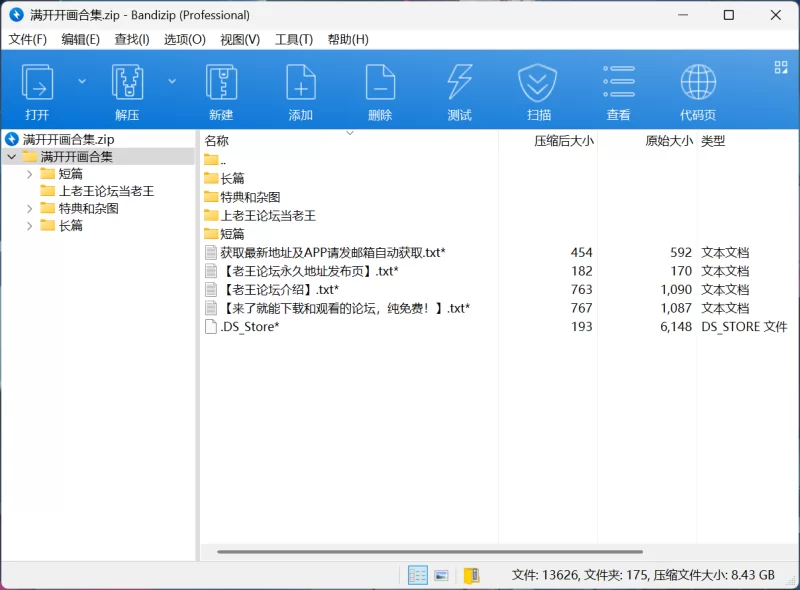Collapse the 满开开画合集 tree node
Image resolution: width=800 pixels, height=590 pixels.
(12, 157)
